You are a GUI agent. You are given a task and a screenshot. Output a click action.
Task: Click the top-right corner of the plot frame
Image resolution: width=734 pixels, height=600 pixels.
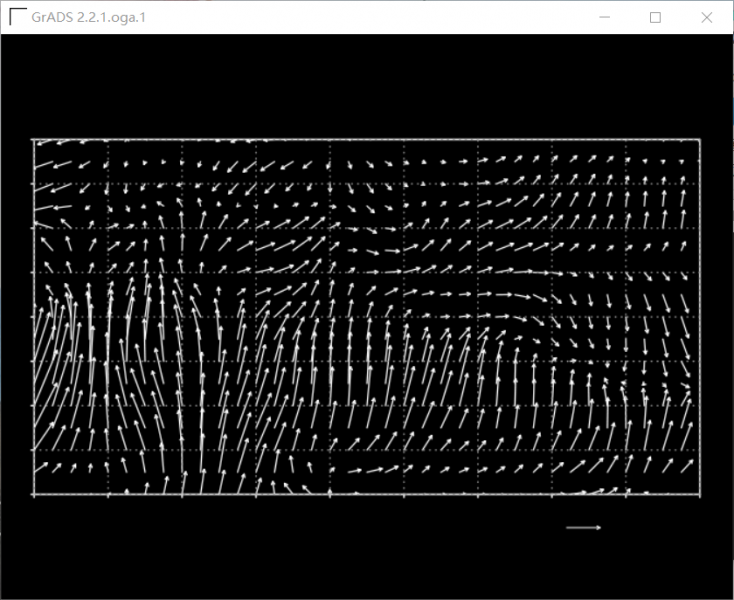point(700,140)
